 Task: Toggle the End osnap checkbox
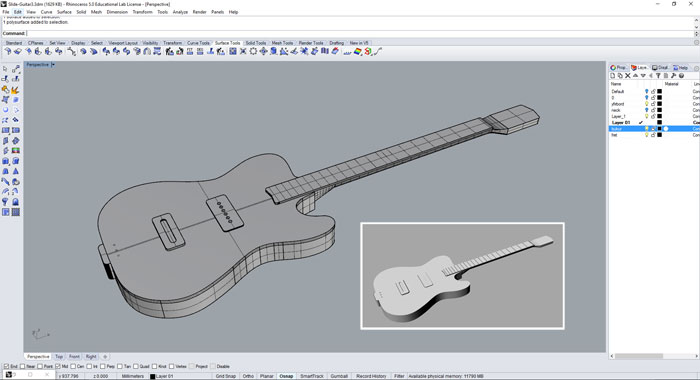(x=6, y=367)
